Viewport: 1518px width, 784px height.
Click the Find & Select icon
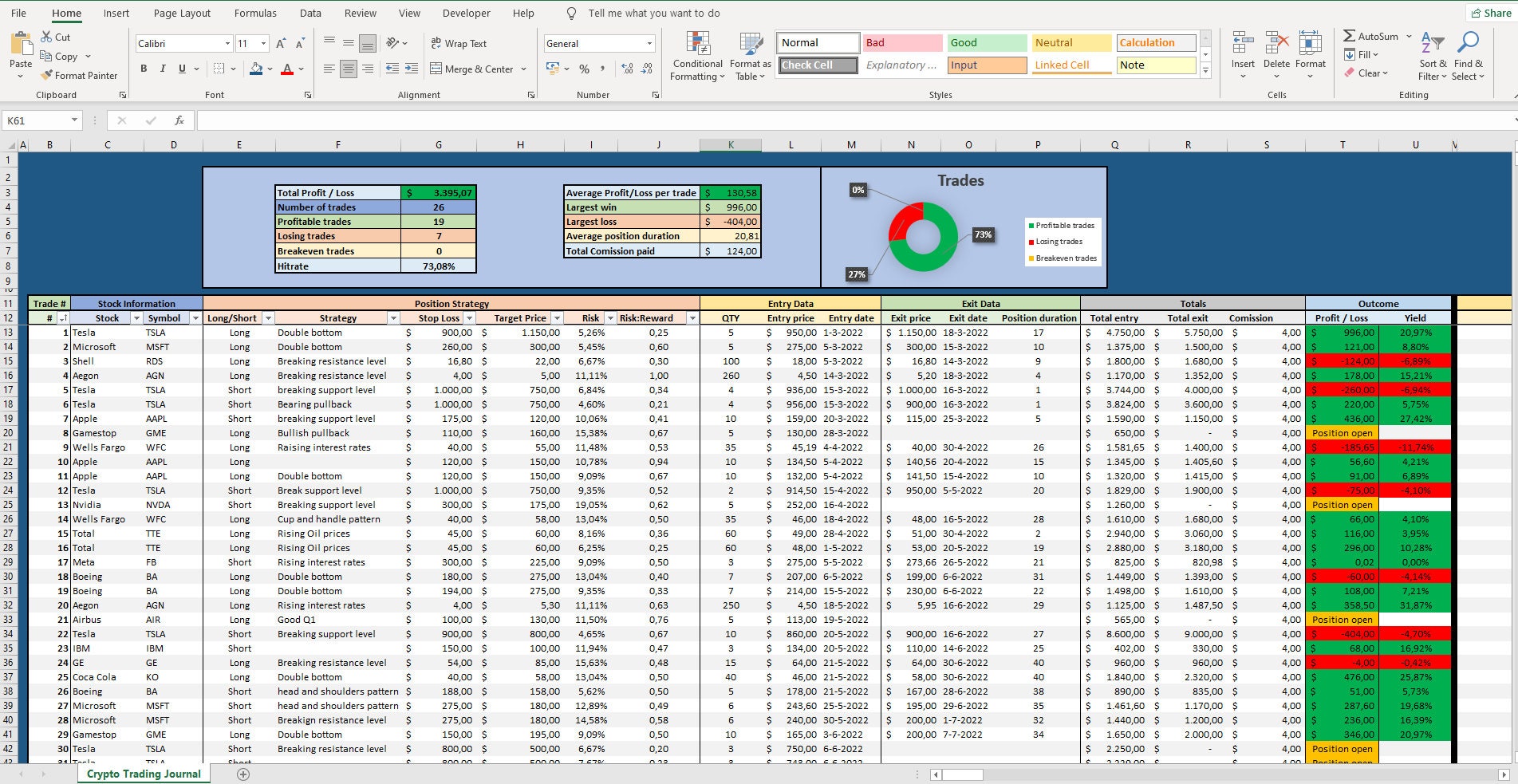click(x=1469, y=56)
